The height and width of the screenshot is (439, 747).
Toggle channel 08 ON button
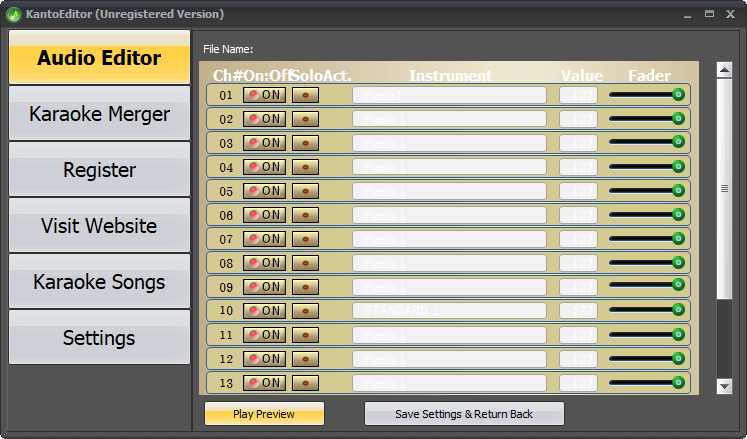tap(264, 263)
